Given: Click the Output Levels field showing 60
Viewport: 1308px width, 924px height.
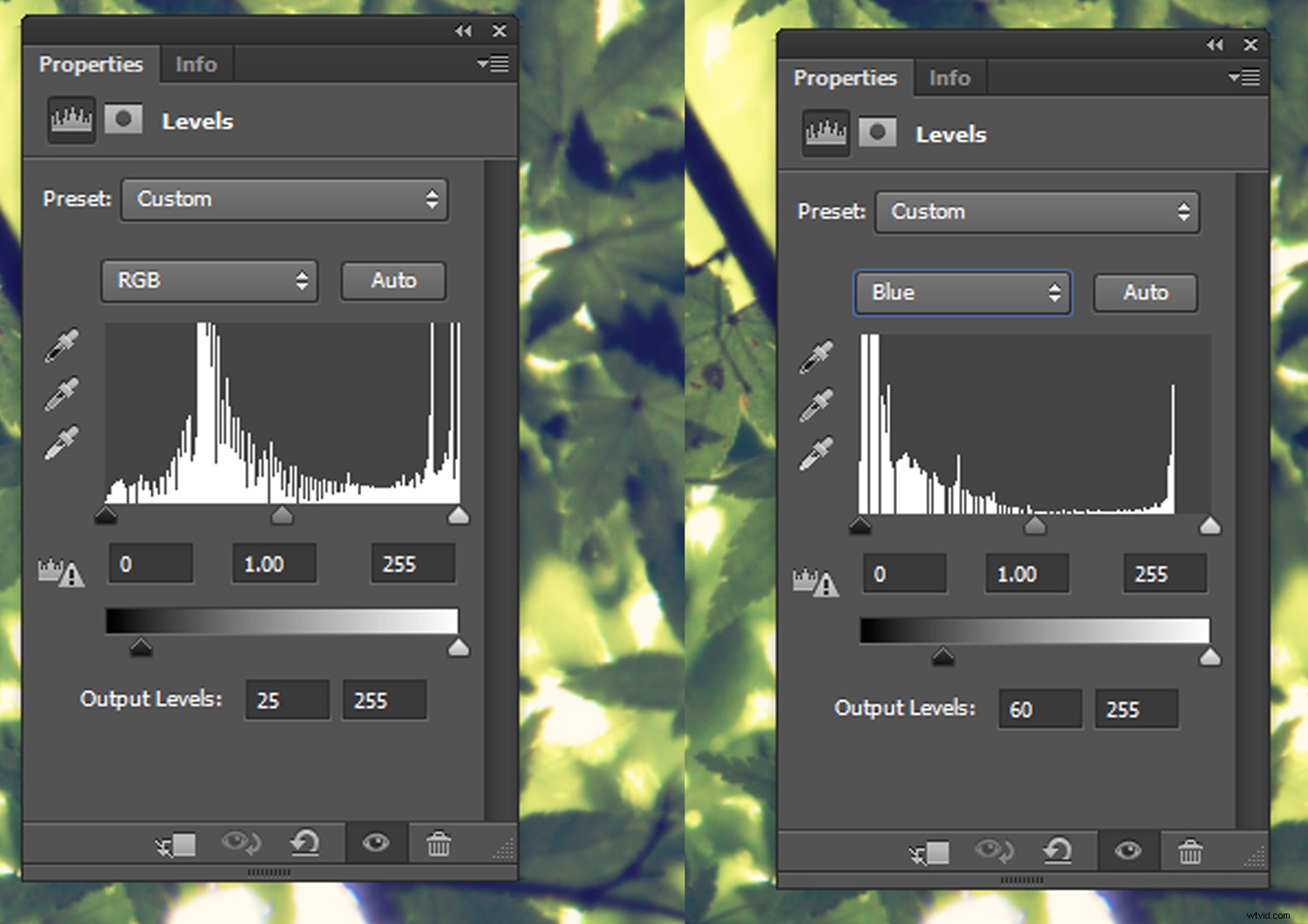Looking at the screenshot, I should [x=1039, y=709].
